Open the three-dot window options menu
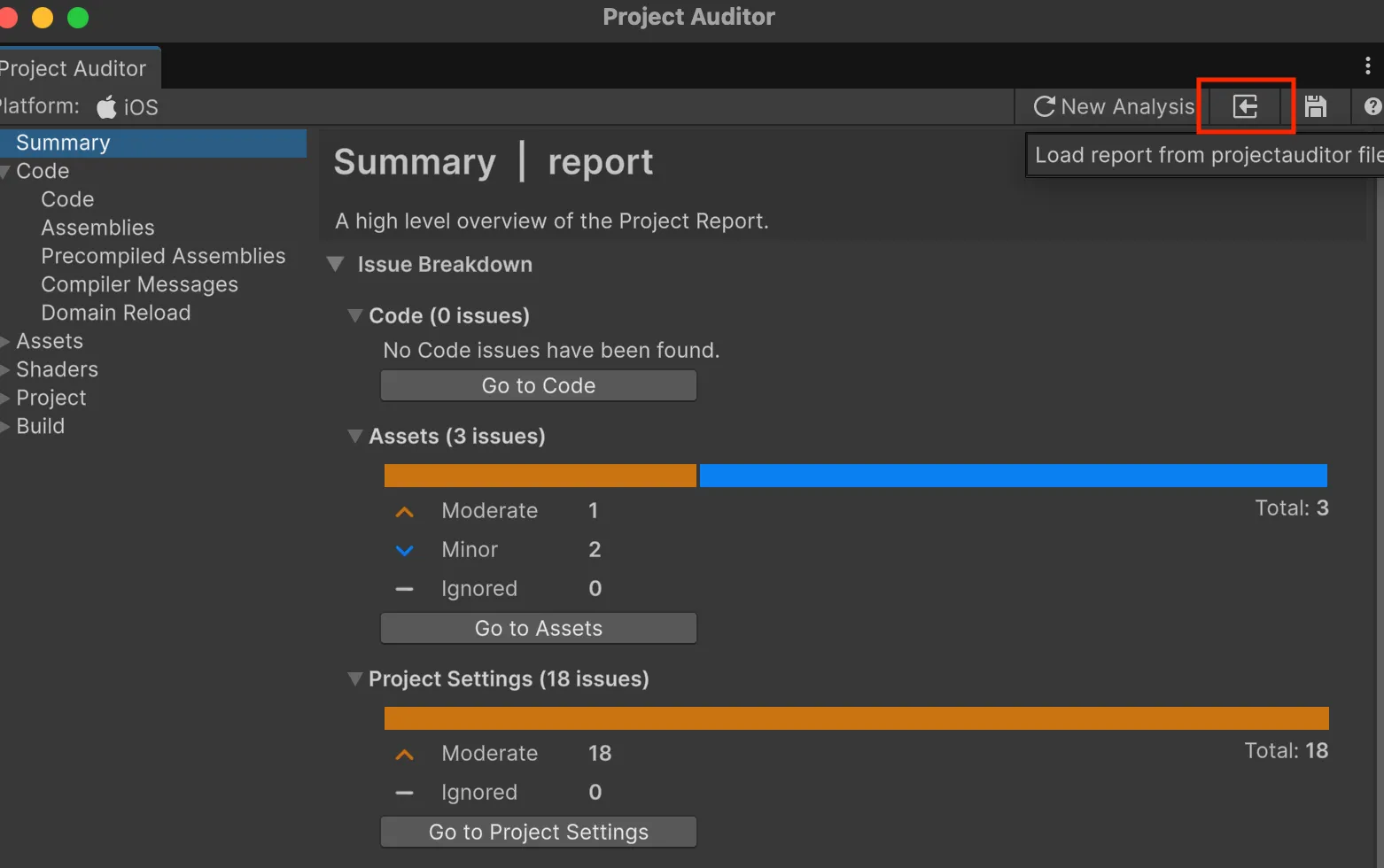 point(1367,66)
